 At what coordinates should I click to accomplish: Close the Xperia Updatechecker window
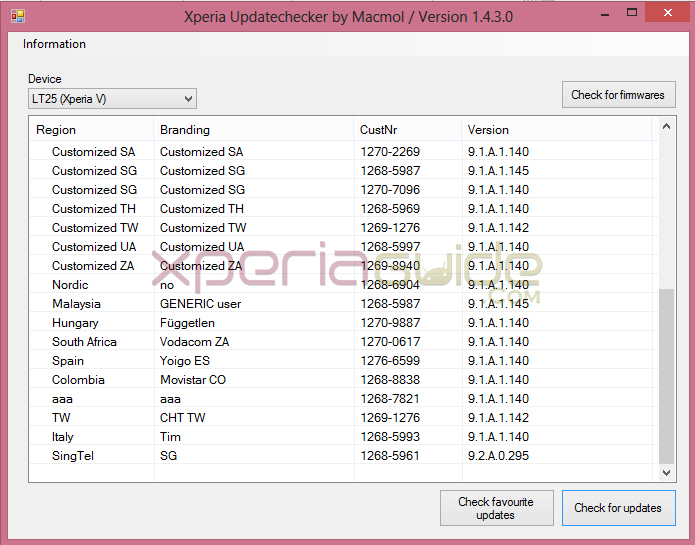668,13
